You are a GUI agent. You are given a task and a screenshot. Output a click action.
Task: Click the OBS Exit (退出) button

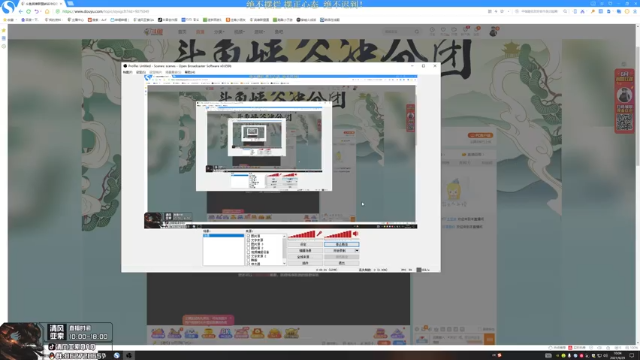click(342, 263)
